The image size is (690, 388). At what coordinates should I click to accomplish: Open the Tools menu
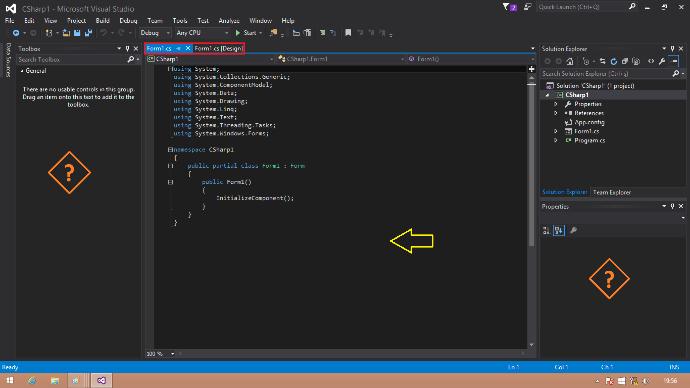[x=180, y=21]
